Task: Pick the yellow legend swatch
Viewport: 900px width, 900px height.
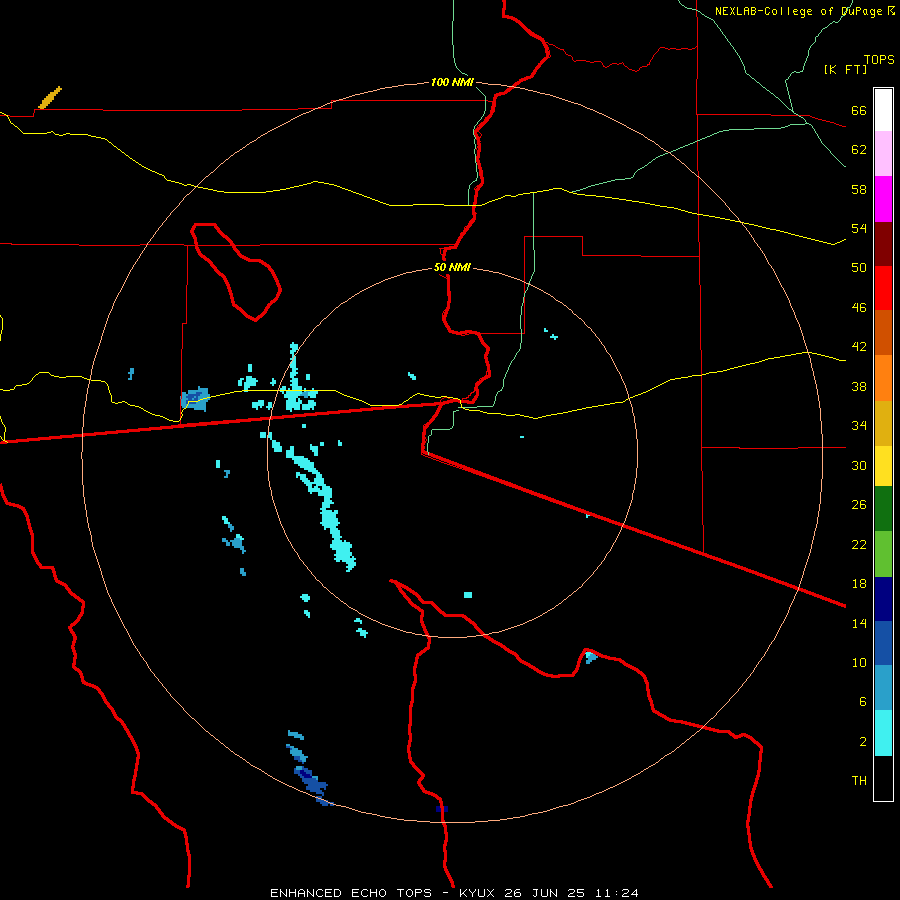Action: point(883,466)
